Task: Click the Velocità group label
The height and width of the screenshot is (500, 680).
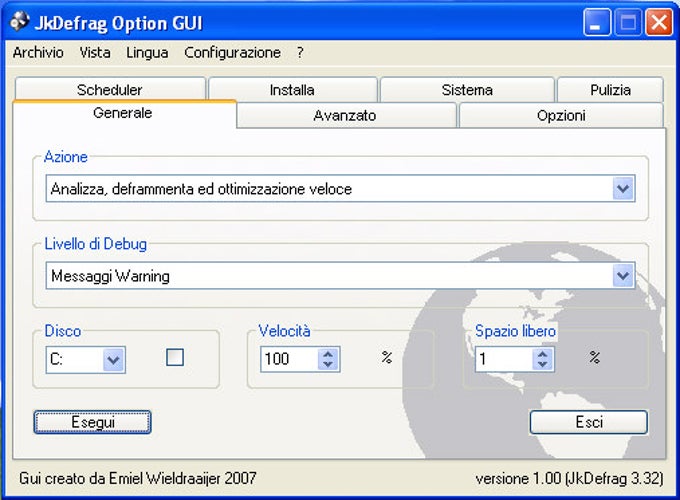Action: [x=284, y=331]
